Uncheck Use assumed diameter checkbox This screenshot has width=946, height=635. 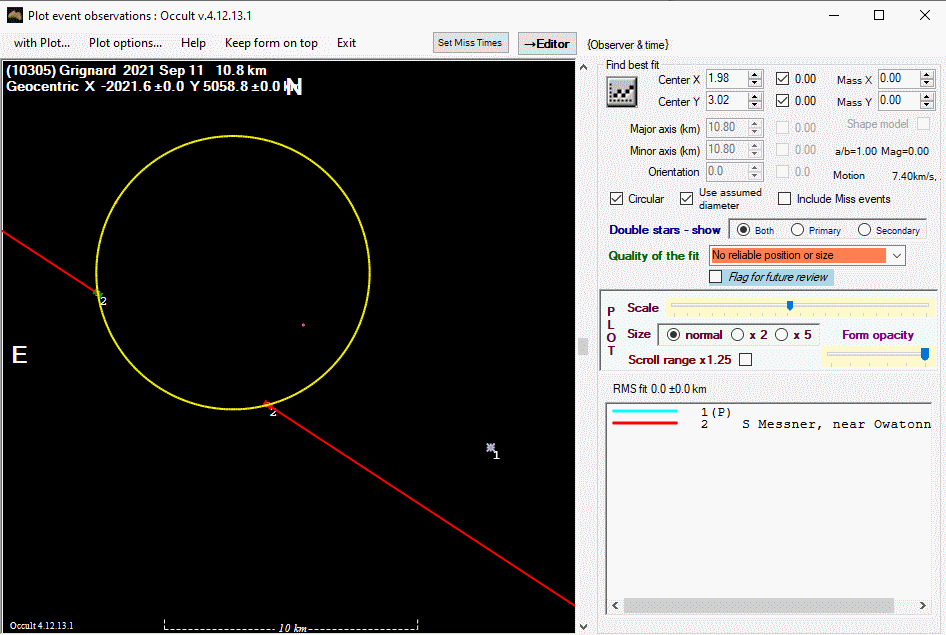[686, 199]
